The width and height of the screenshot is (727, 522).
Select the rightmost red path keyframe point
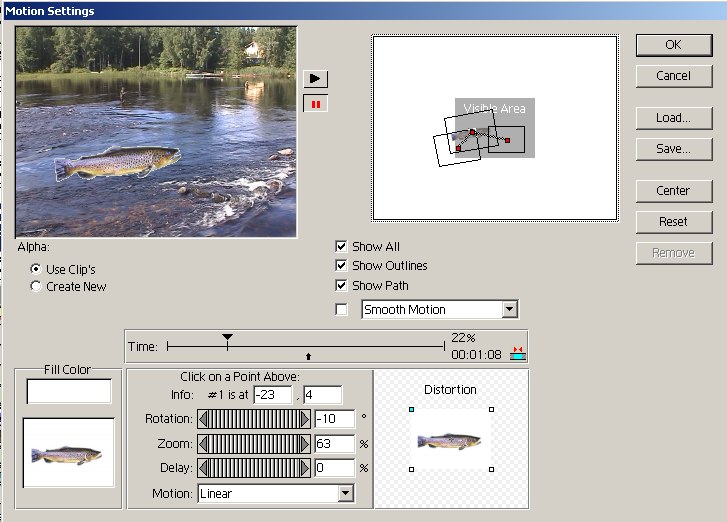(x=507, y=140)
